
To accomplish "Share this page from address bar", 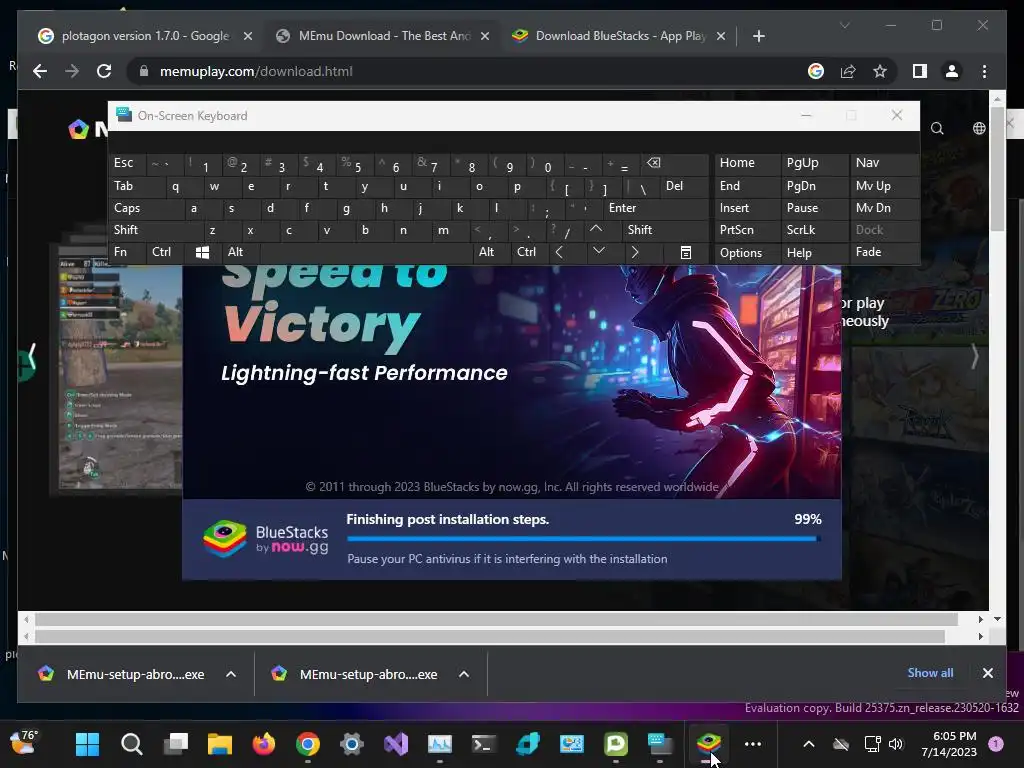I will pos(848,71).
